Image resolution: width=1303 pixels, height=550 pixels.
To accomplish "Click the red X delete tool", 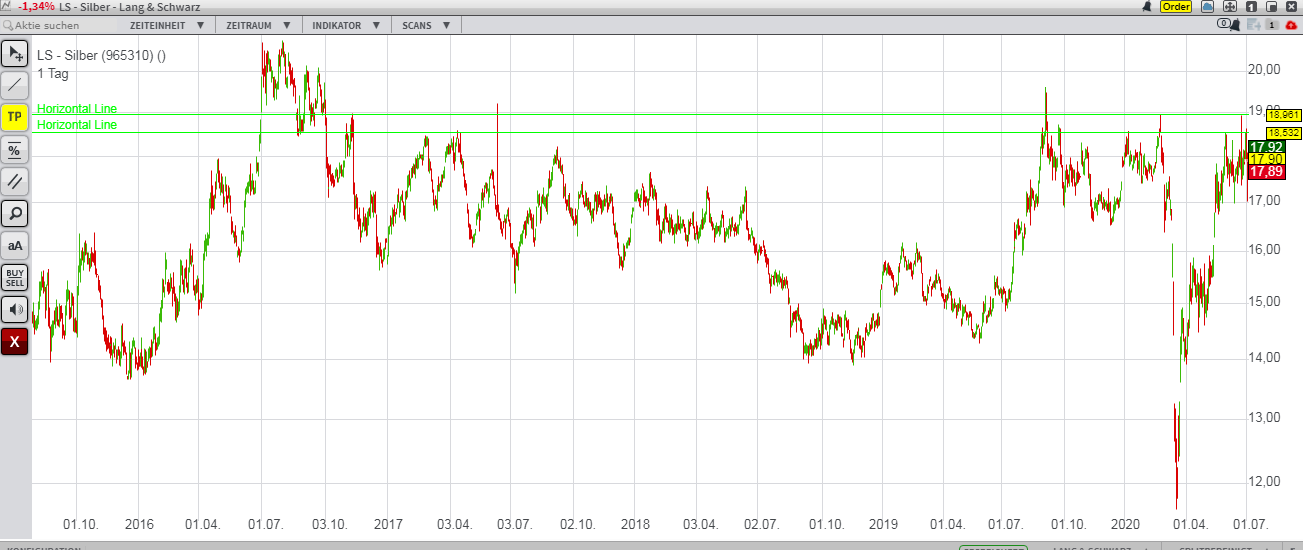I will [x=14, y=341].
